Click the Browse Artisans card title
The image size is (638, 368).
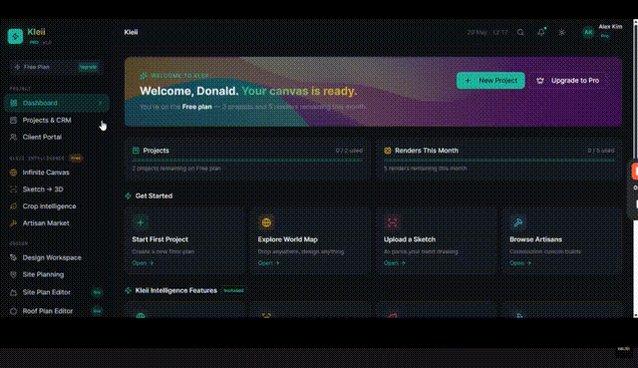point(535,239)
